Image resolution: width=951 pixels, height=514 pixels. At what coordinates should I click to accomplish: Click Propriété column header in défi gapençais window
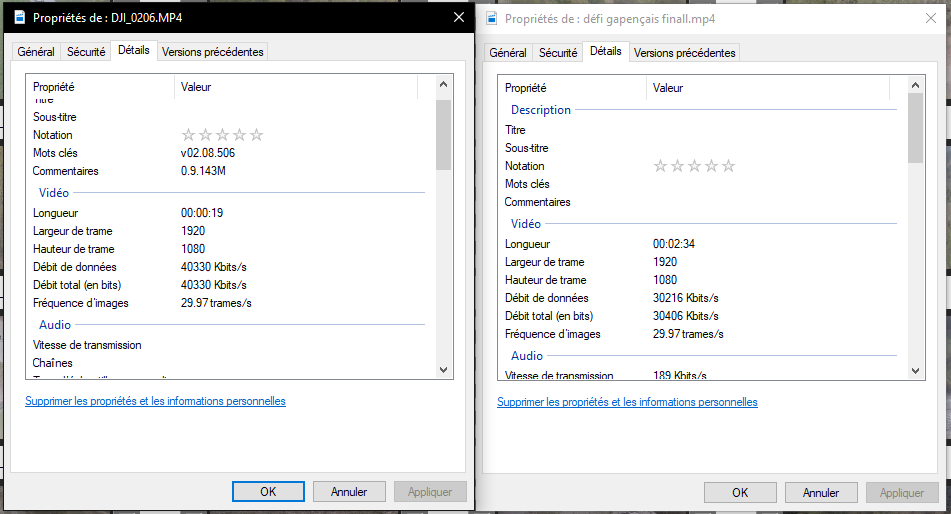click(x=573, y=88)
